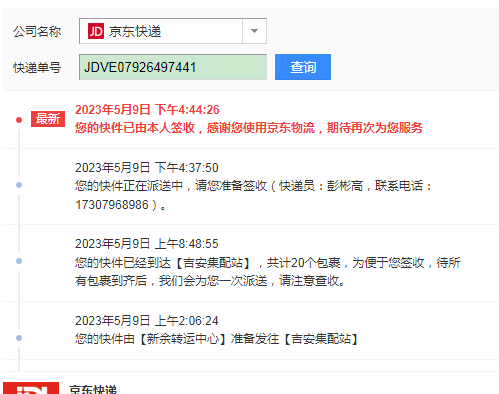Click the red JDL logo at bottom
Screen dimensions: 499x394
tap(31, 388)
